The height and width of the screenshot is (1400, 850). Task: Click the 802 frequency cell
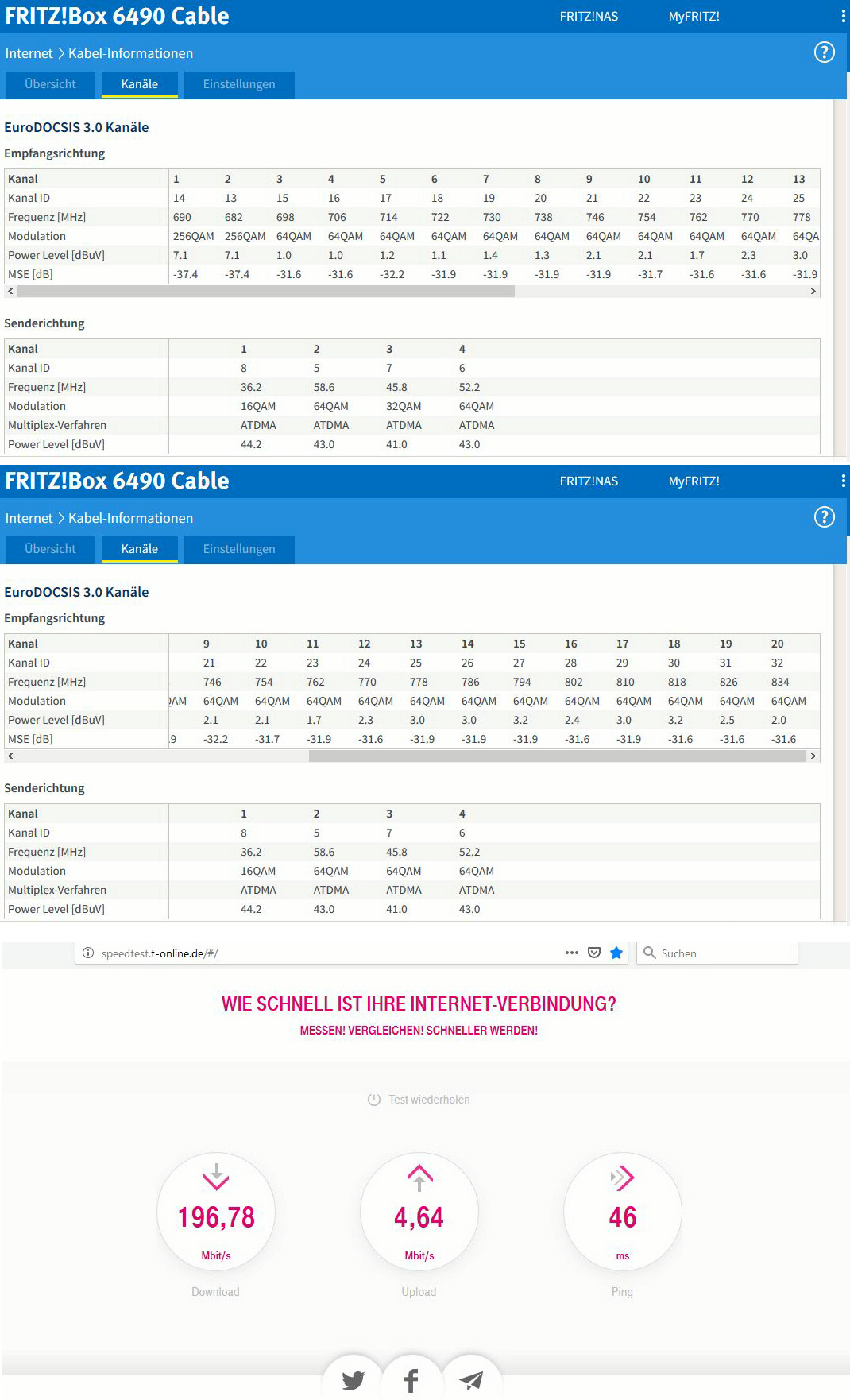click(x=574, y=682)
